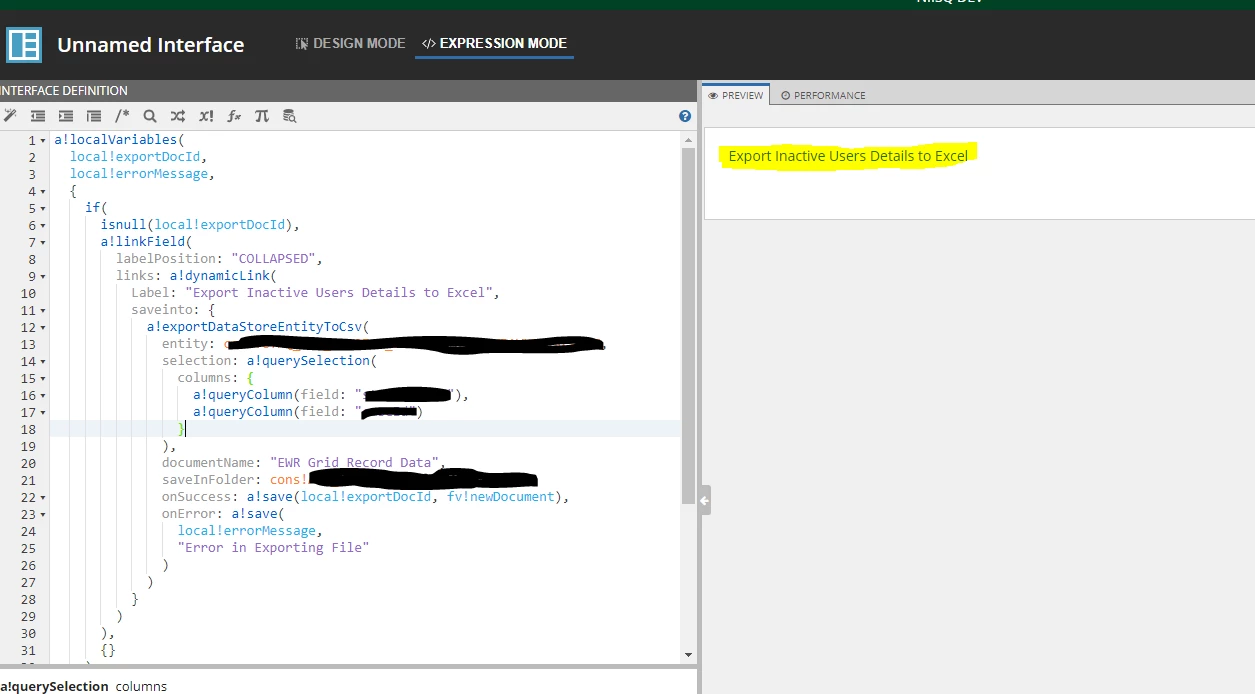1255x694 pixels.
Task: Click the editor scrollbar up arrow
Action: (x=688, y=139)
